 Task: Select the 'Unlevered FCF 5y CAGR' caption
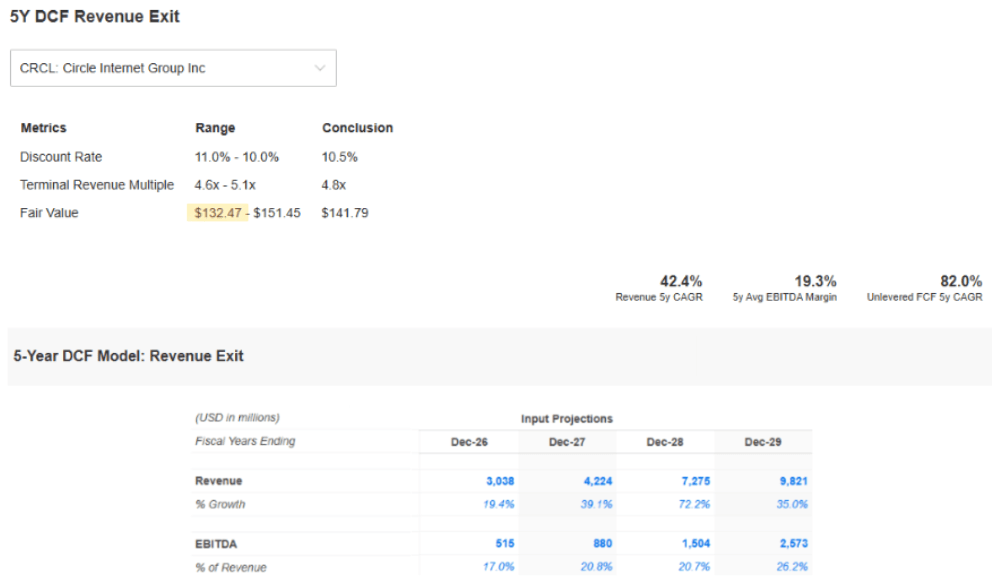click(x=925, y=297)
